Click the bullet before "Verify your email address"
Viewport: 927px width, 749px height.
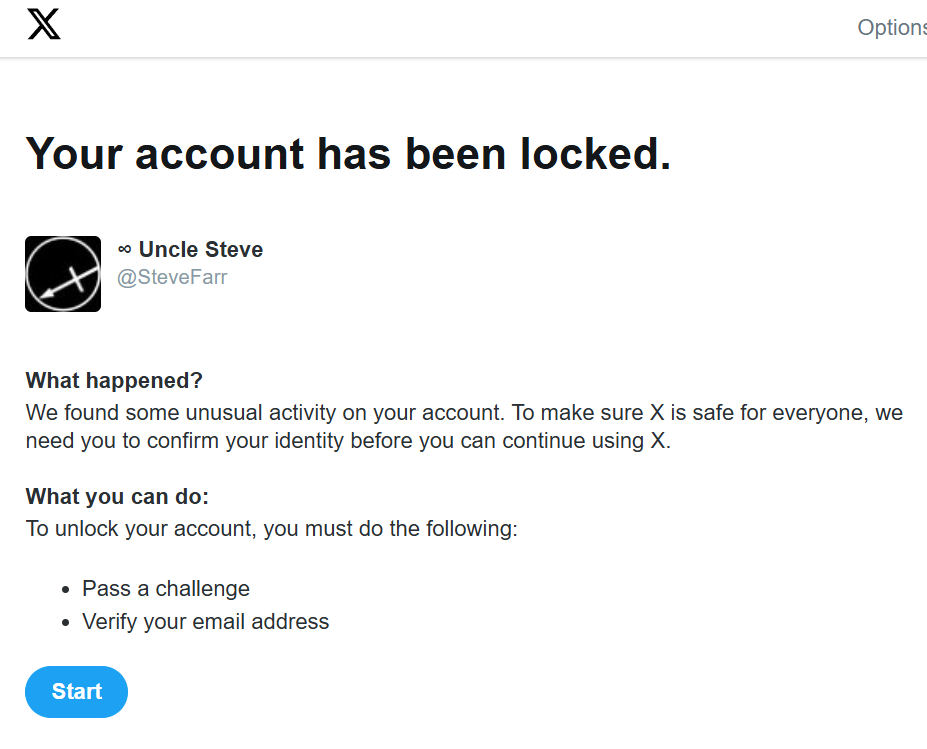(66, 622)
